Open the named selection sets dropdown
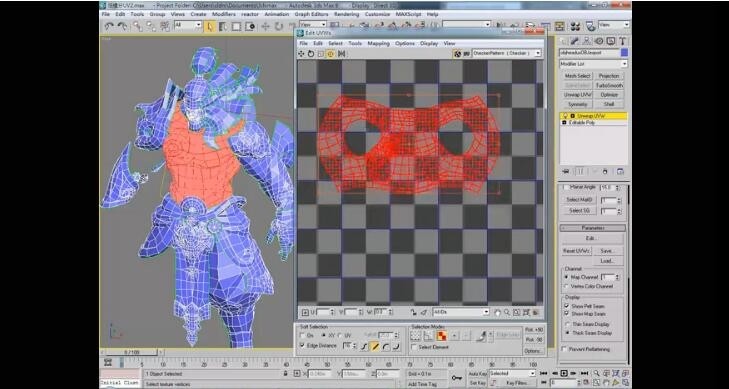This screenshot has height=389, width=729. click(x=466, y=25)
